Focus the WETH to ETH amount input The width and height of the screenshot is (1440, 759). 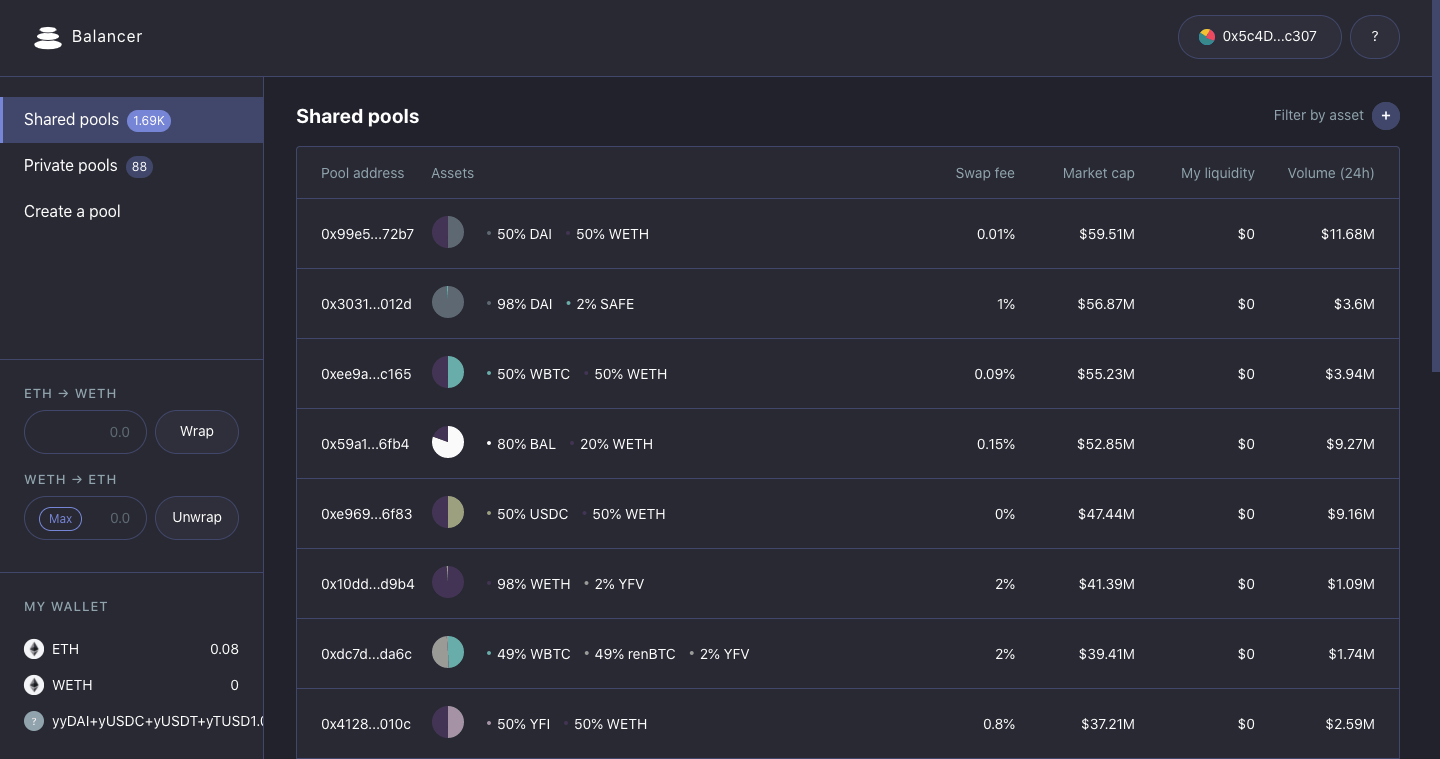[85, 518]
